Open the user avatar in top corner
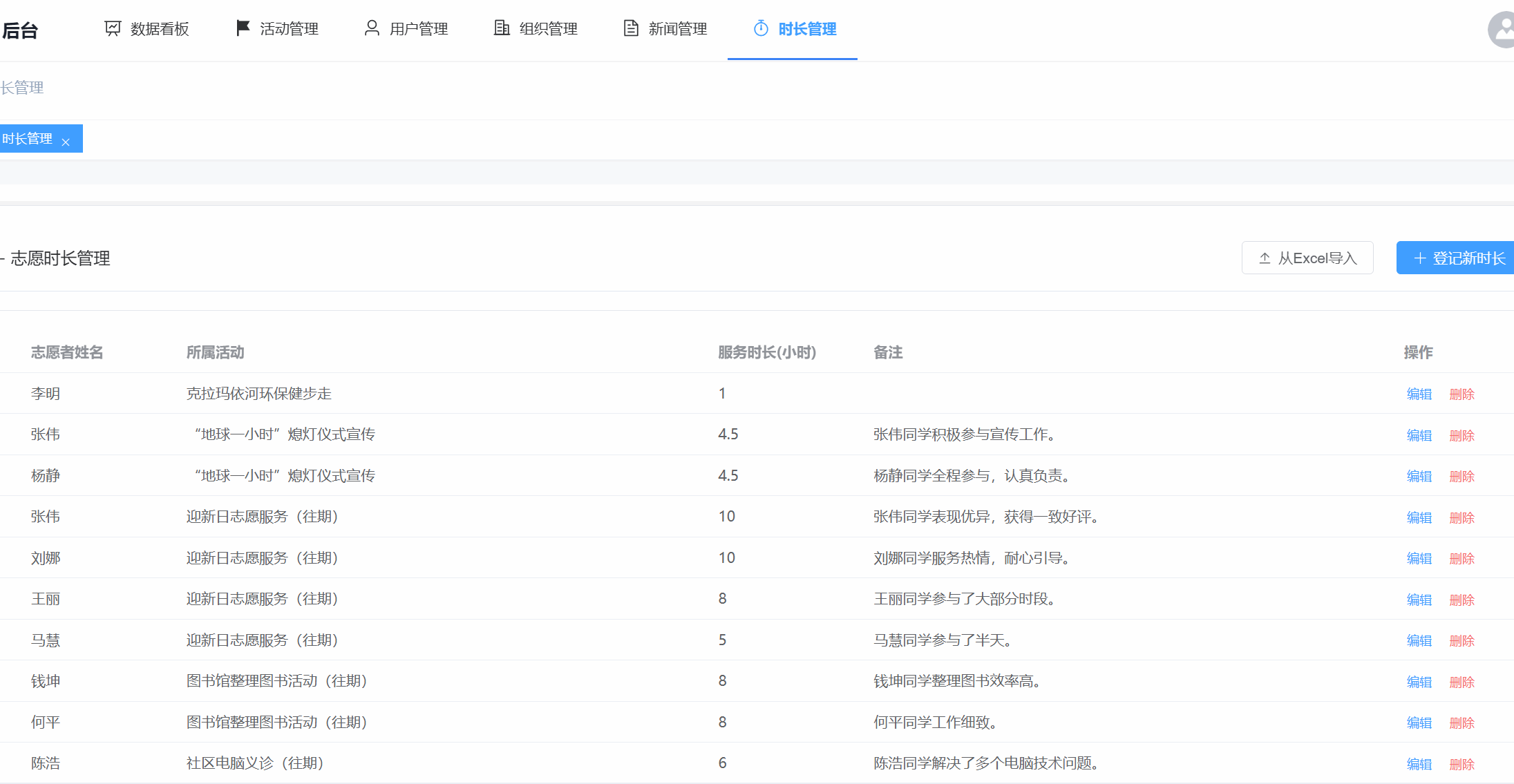Viewport: 1514px width, 784px height. (x=1502, y=30)
